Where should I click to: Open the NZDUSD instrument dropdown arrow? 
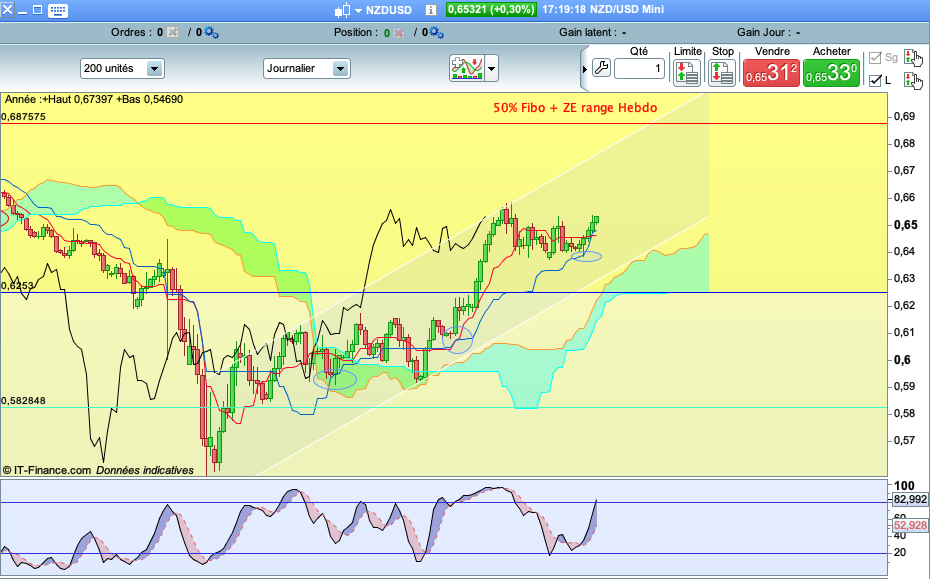[358, 11]
